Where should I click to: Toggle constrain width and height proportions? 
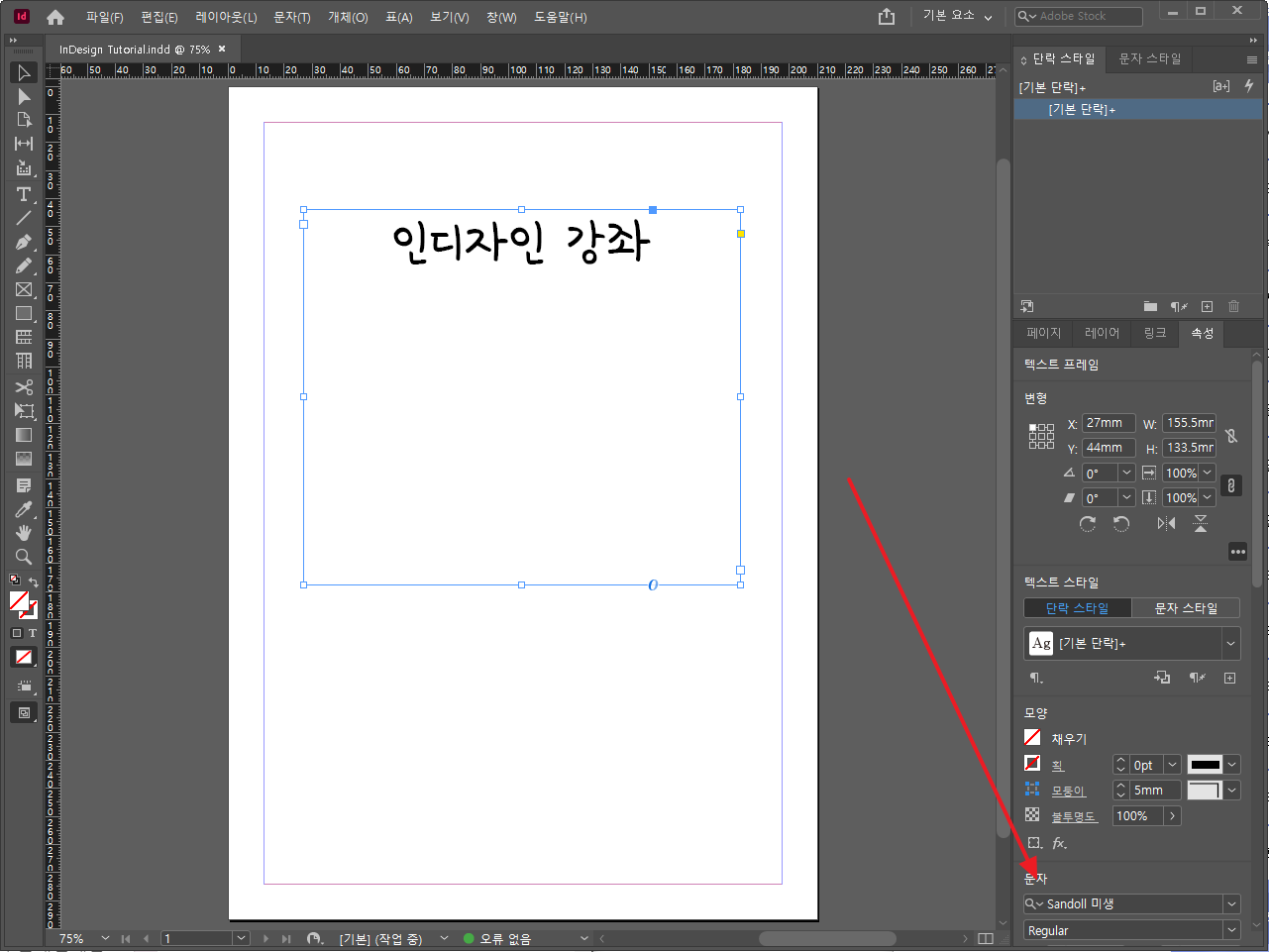point(1231,435)
